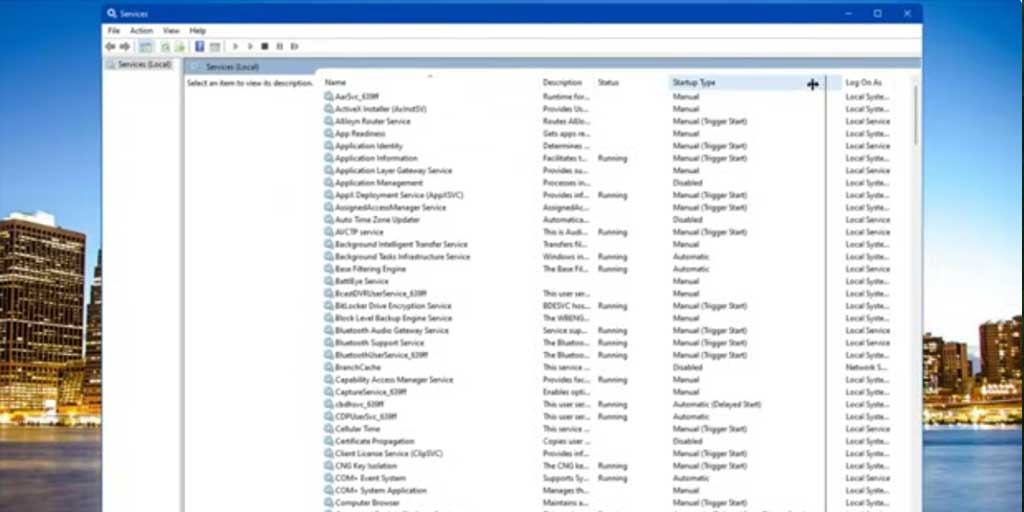Click the gear icon beside AllJoyn Router Service

pos(329,121)
